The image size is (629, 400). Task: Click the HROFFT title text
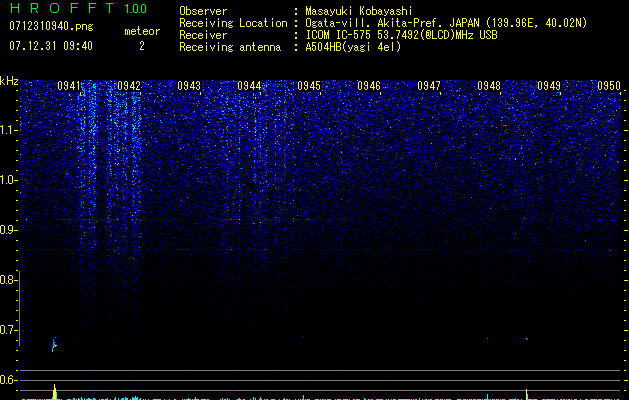pos(62,8)
